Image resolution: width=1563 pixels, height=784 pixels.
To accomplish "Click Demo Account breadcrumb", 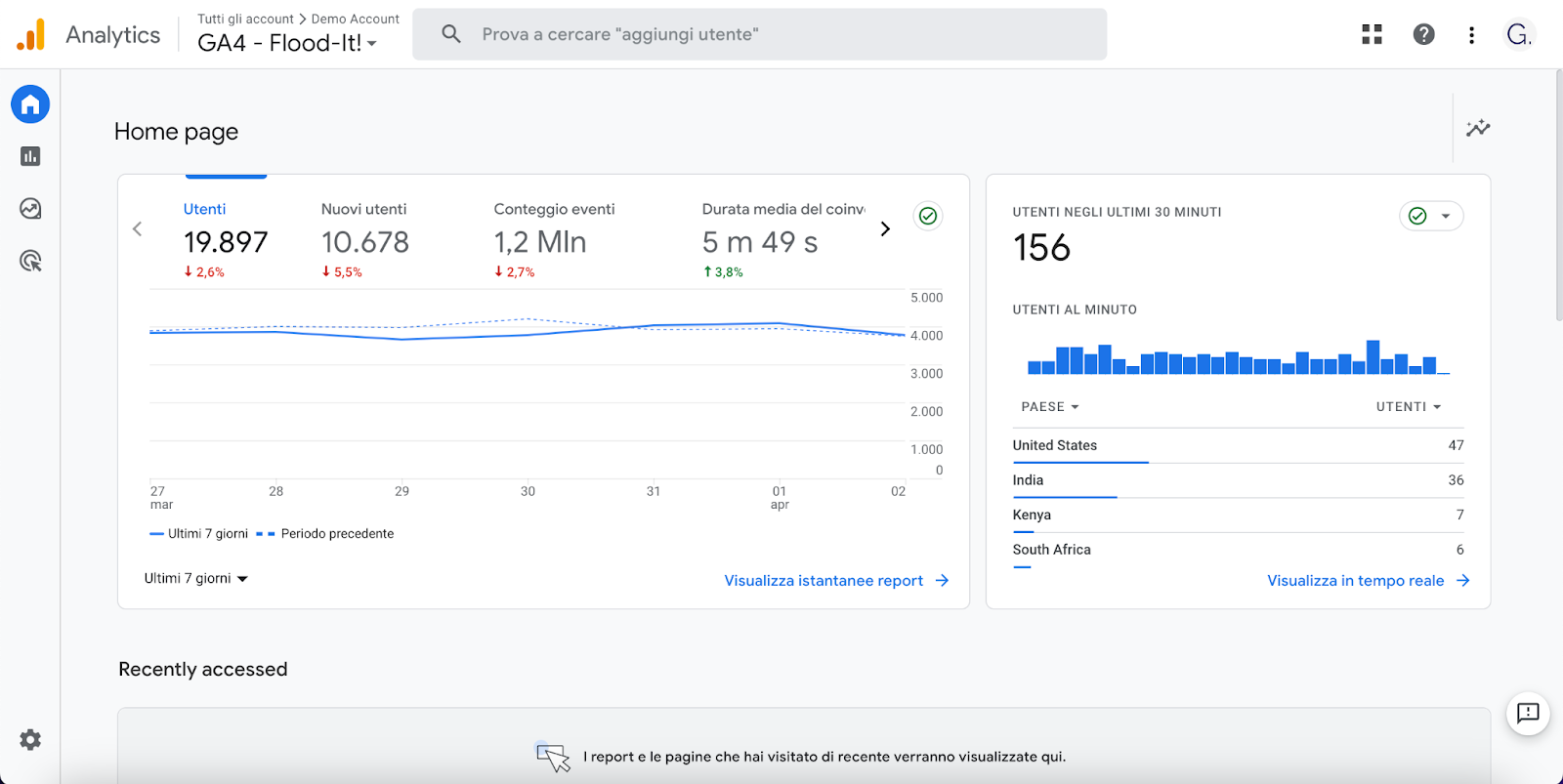I will tap(356, 19).
